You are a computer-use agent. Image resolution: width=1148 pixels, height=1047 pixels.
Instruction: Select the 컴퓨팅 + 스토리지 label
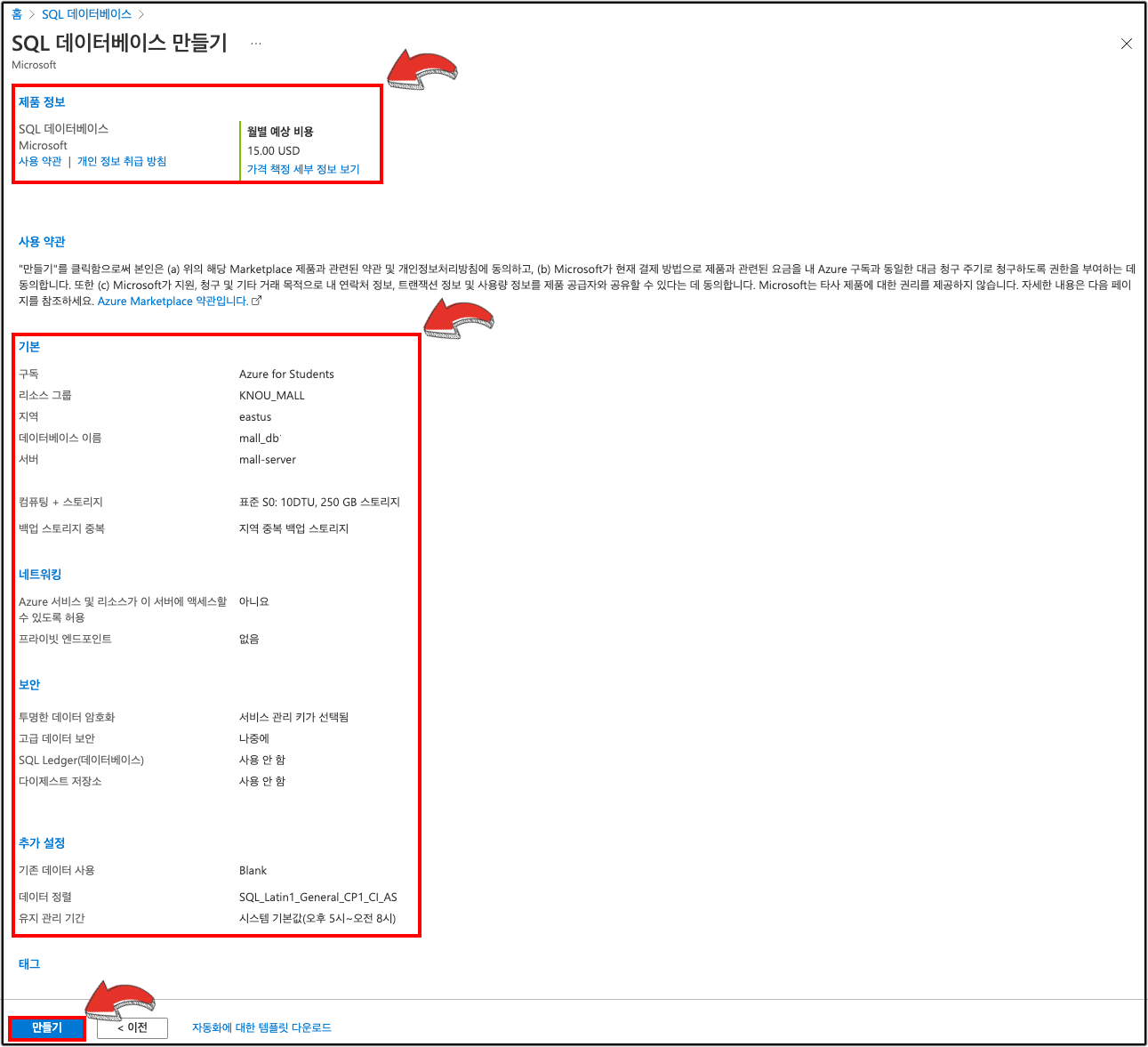click(x=60, y=503)
